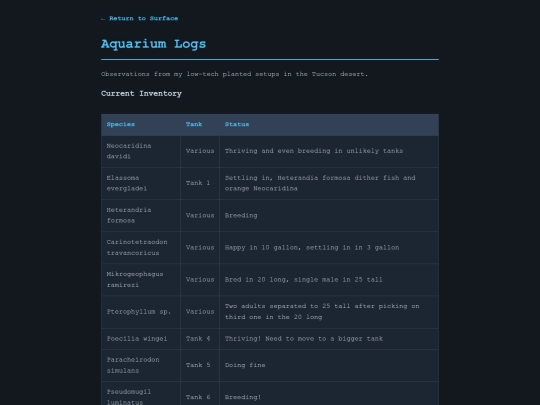
Task: Click the Current Inventory heading
Action: tap(141, 94)
